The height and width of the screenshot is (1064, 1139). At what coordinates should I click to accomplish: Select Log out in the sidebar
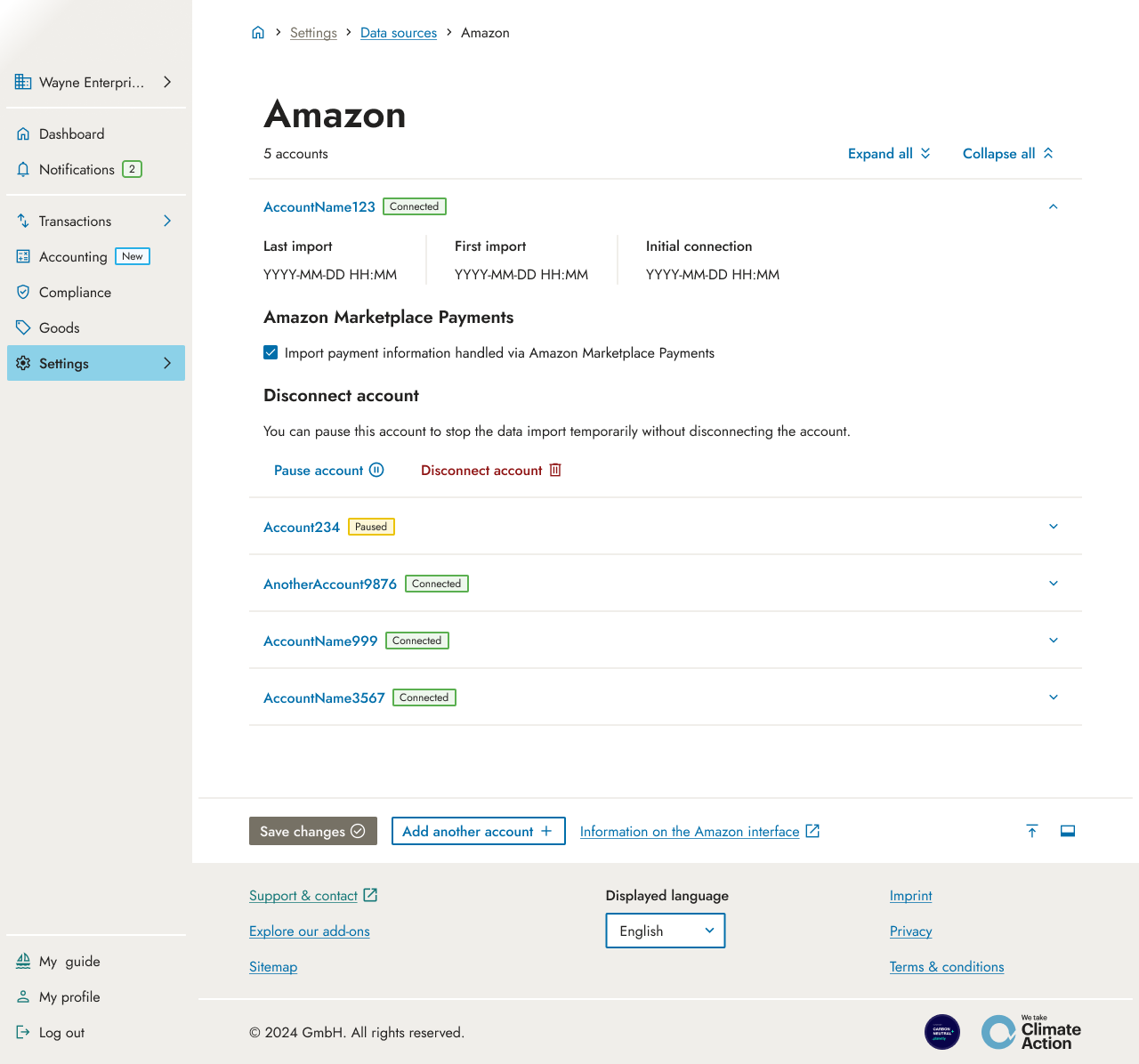[96, 1032]
